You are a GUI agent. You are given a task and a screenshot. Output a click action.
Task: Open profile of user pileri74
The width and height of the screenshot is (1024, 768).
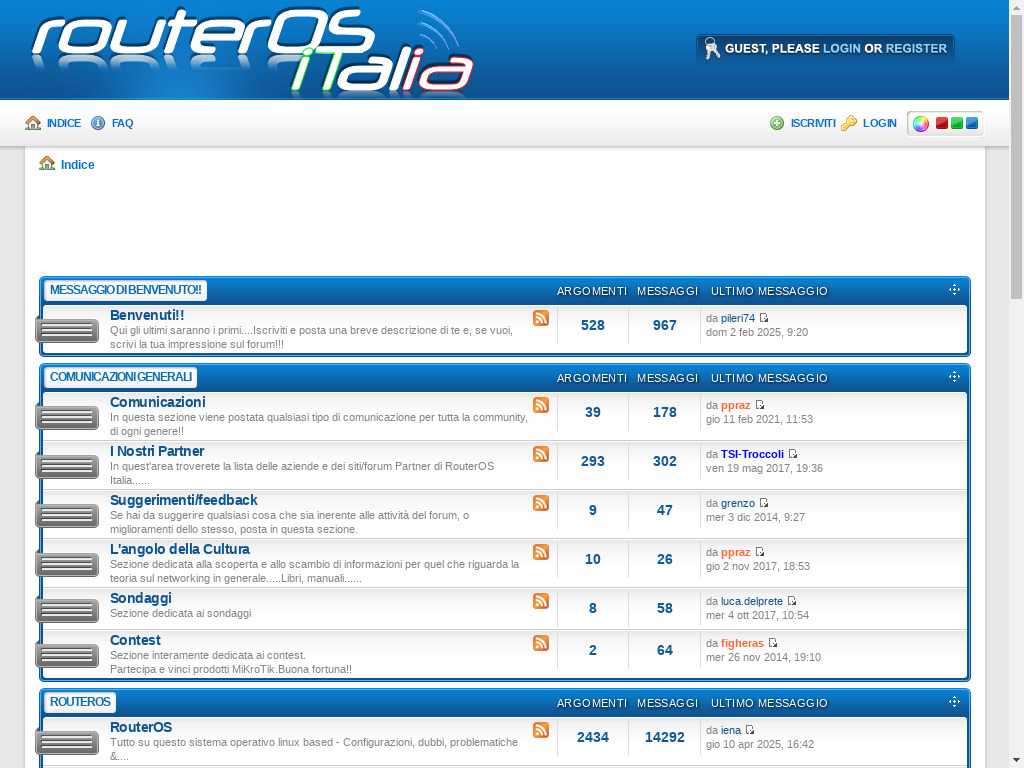pos(738,318)
